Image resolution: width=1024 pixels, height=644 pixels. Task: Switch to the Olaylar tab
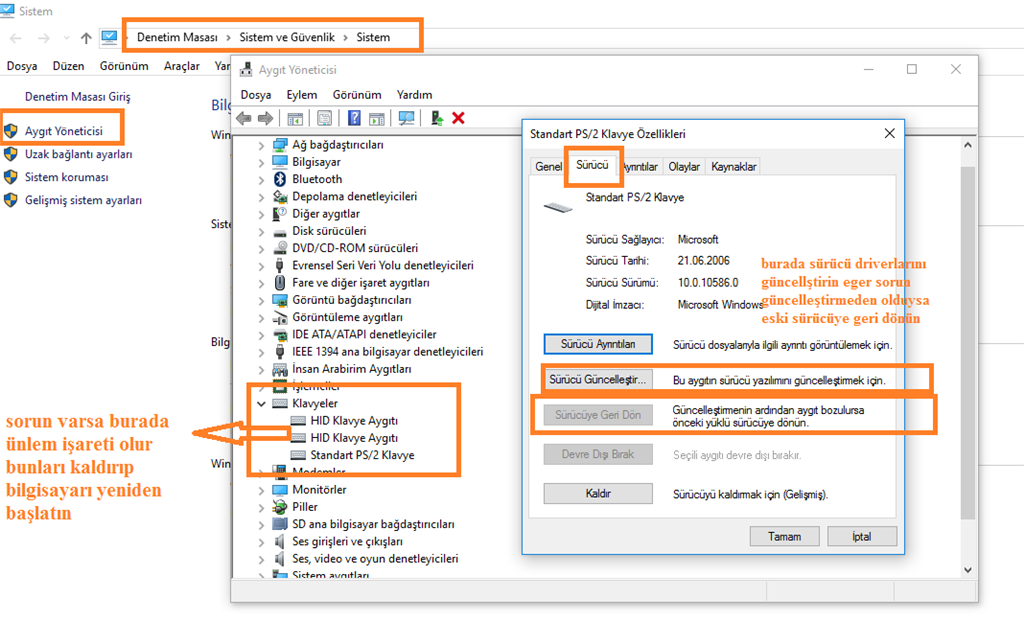click(x=684, y=167)
